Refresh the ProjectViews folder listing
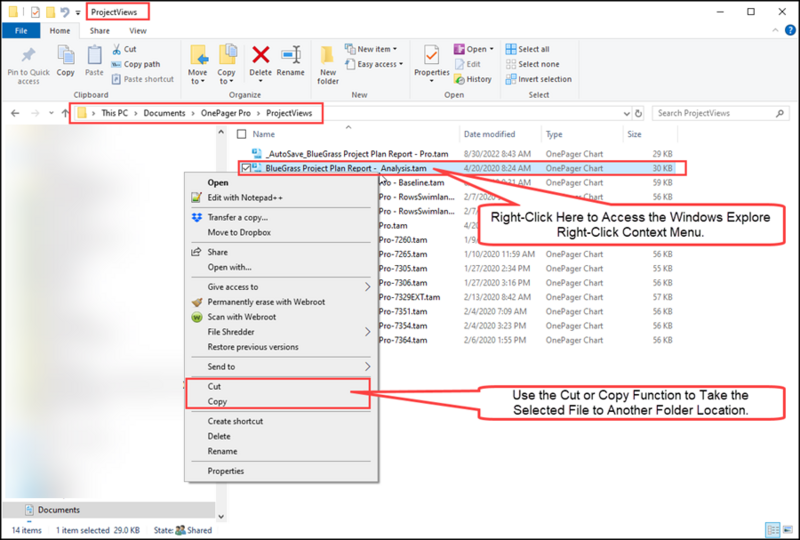 (x=638, y=113)
